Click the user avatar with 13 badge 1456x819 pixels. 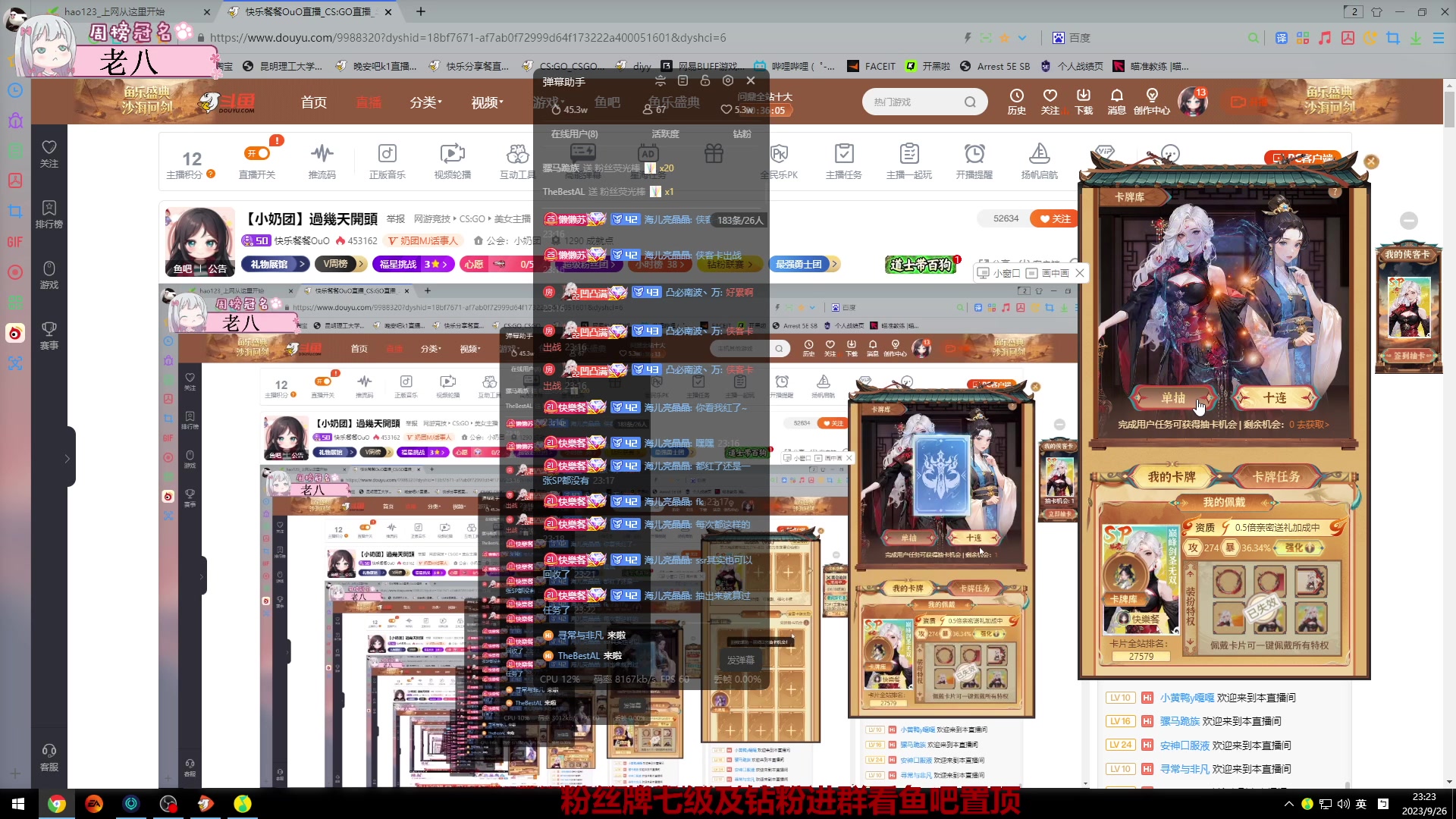tap(1192, 102)
